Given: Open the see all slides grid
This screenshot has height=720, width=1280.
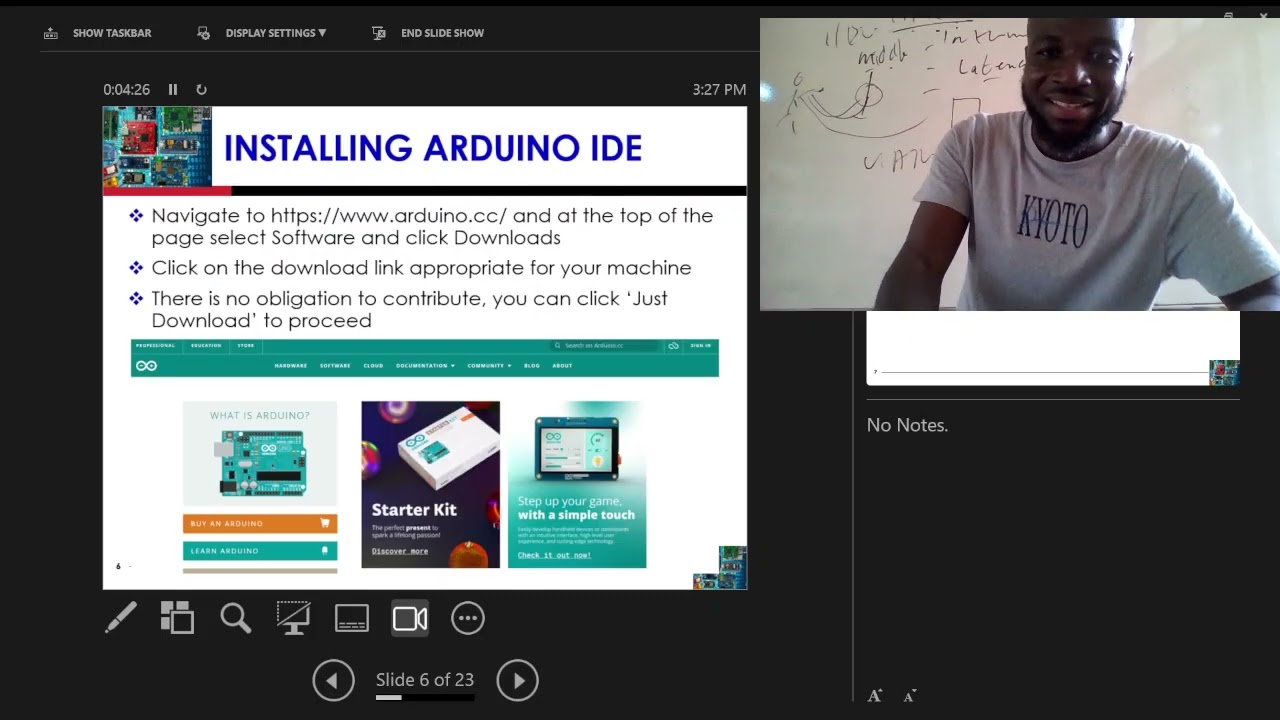Looking at the screenshot, I should pyautogui.click(x=177, y=618).
